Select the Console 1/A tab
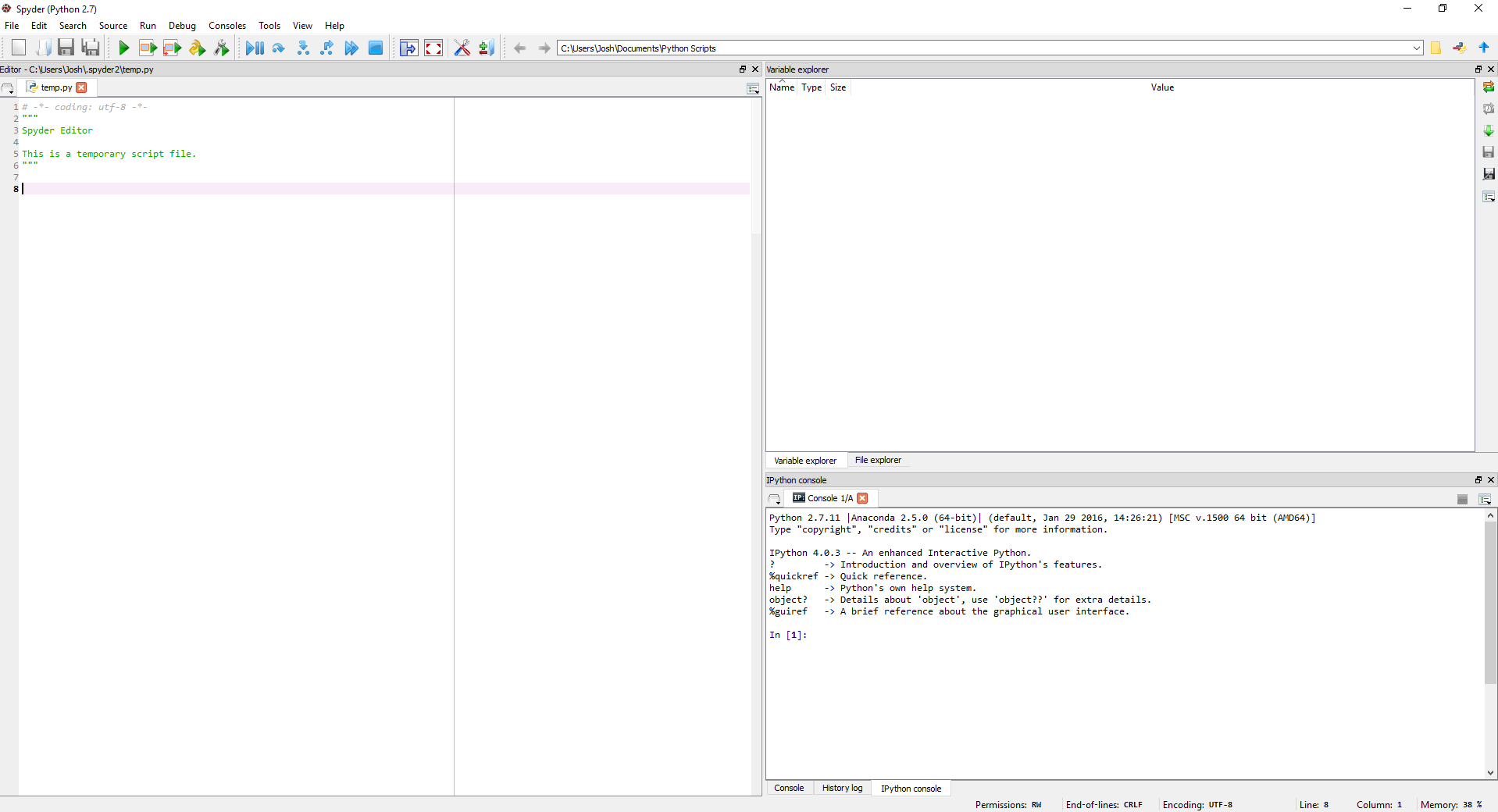 click(x=830, y=498)
